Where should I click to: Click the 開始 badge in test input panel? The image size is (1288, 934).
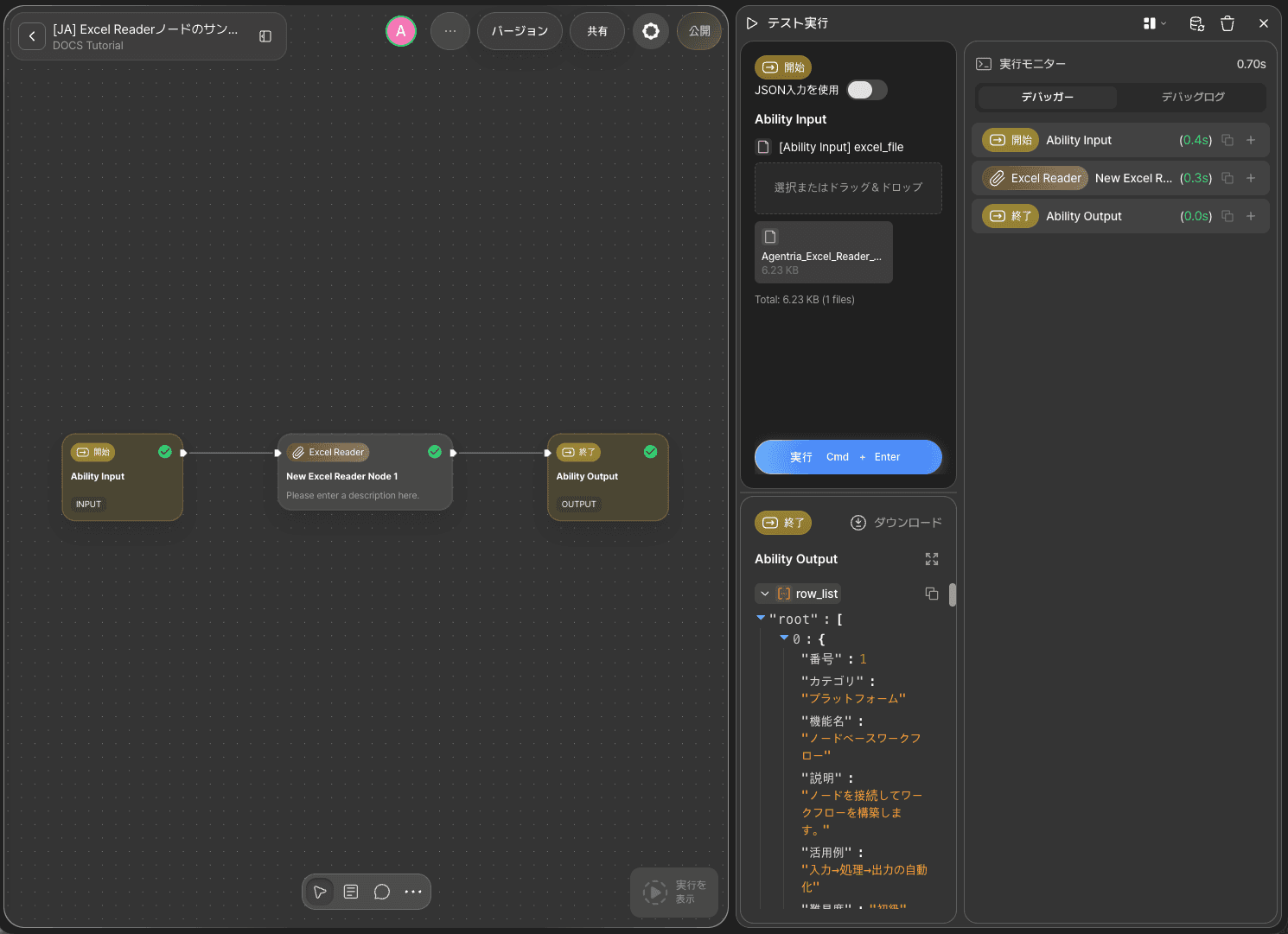[x=783, y=67]
